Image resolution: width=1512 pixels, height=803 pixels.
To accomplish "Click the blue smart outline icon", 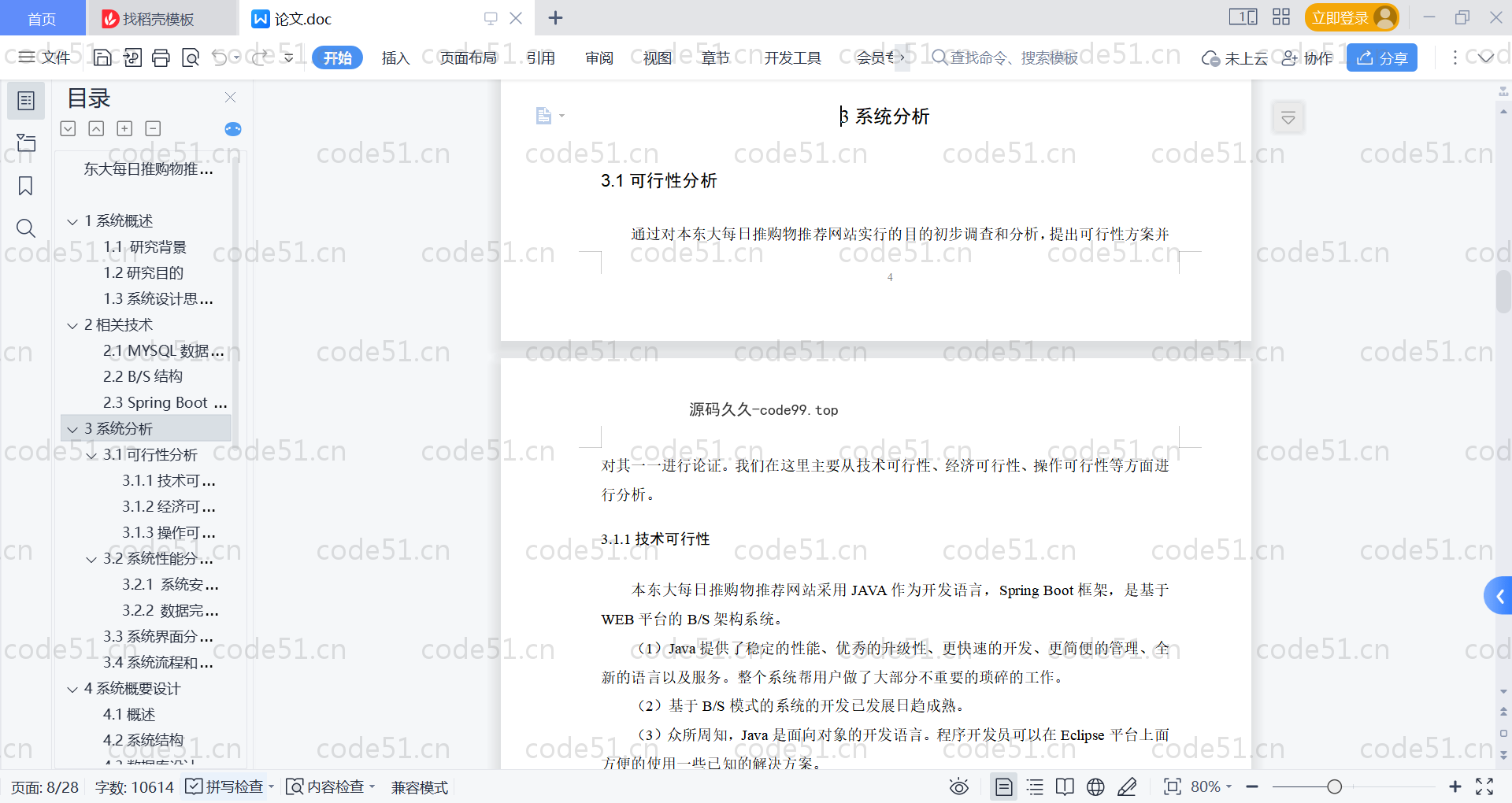I will (232, 129).
